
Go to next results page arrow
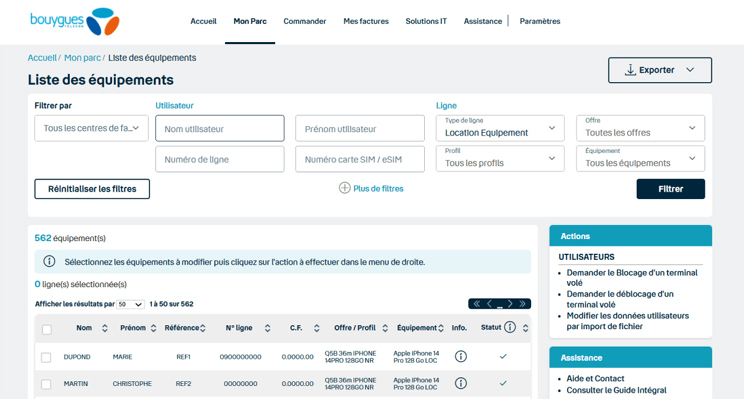[510, 304]
